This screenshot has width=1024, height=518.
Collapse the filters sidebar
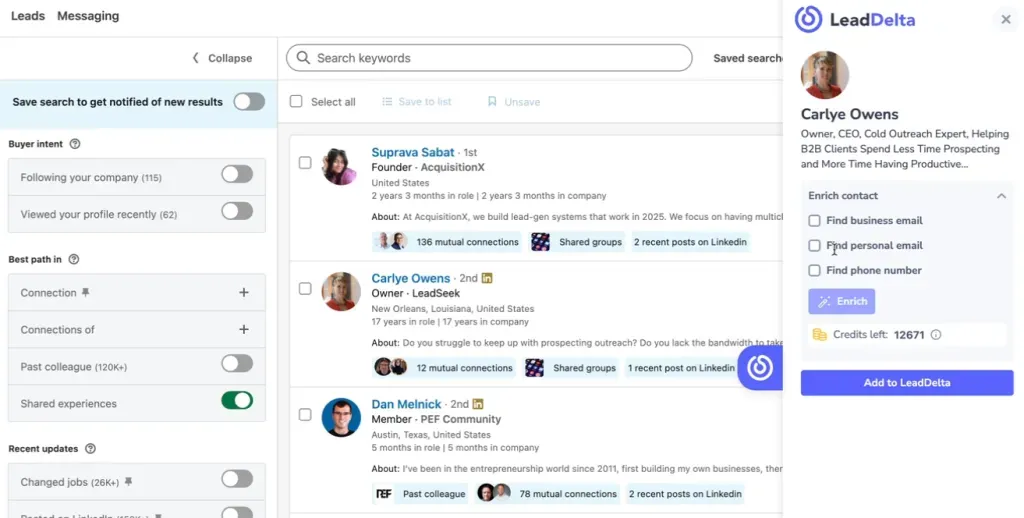pos(222,58)
